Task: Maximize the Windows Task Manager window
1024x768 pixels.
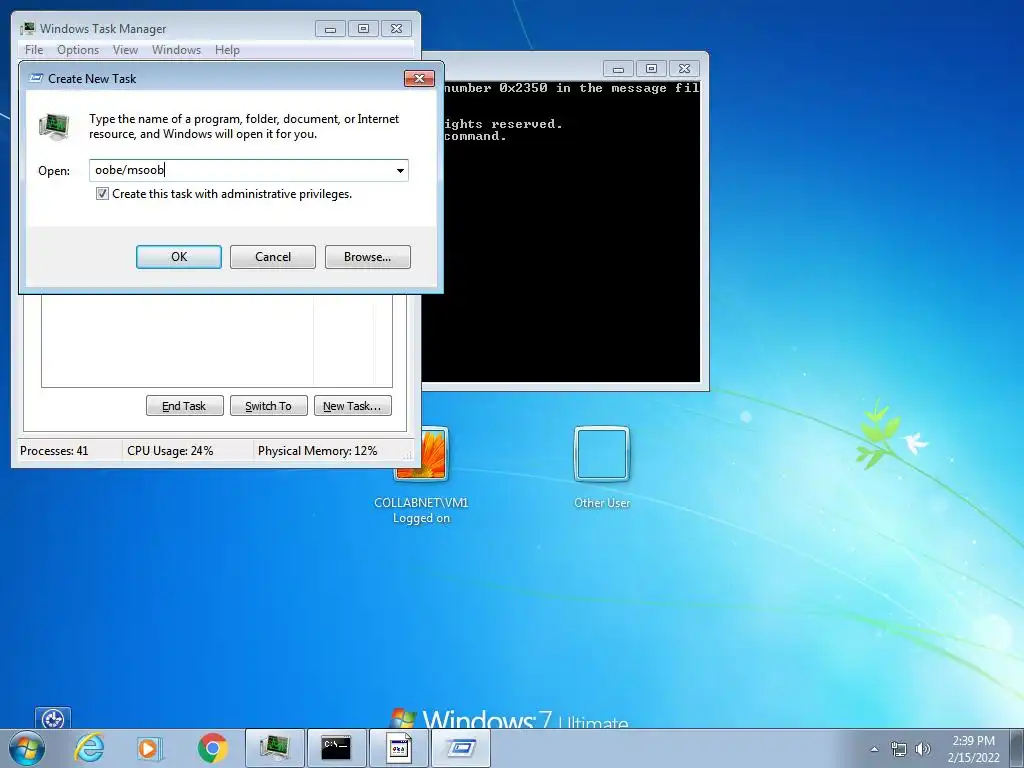Action: tap(364, 29)
